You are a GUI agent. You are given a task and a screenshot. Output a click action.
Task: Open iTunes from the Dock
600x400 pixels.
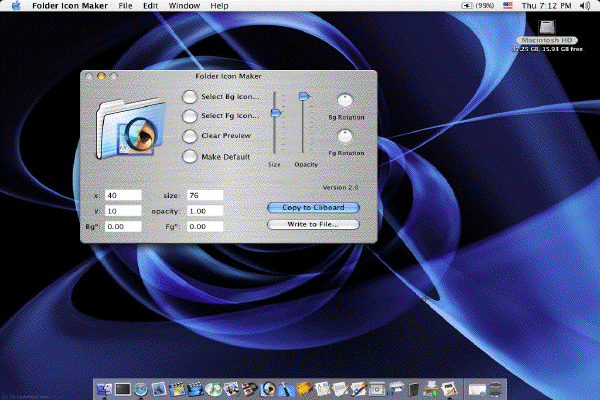[x=214, y=389]
